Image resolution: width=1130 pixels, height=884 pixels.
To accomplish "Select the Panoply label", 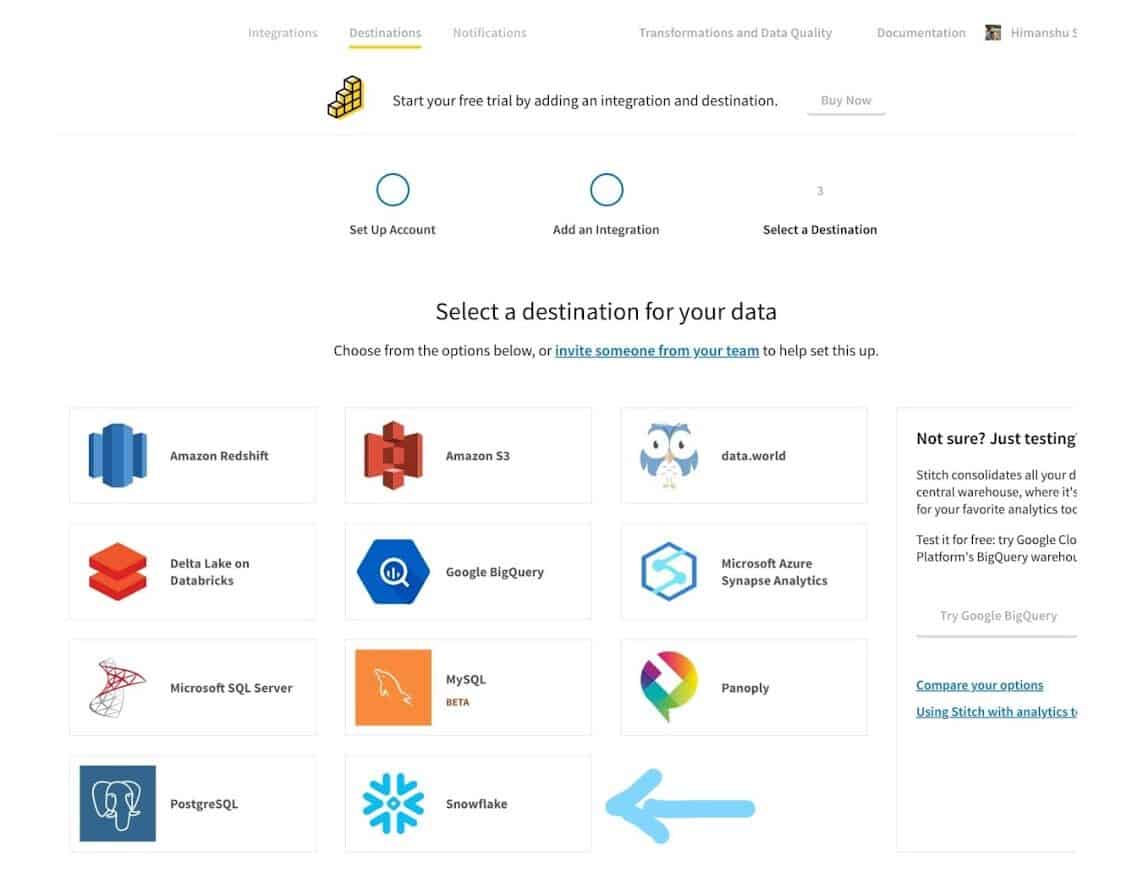I will point(745,687).
